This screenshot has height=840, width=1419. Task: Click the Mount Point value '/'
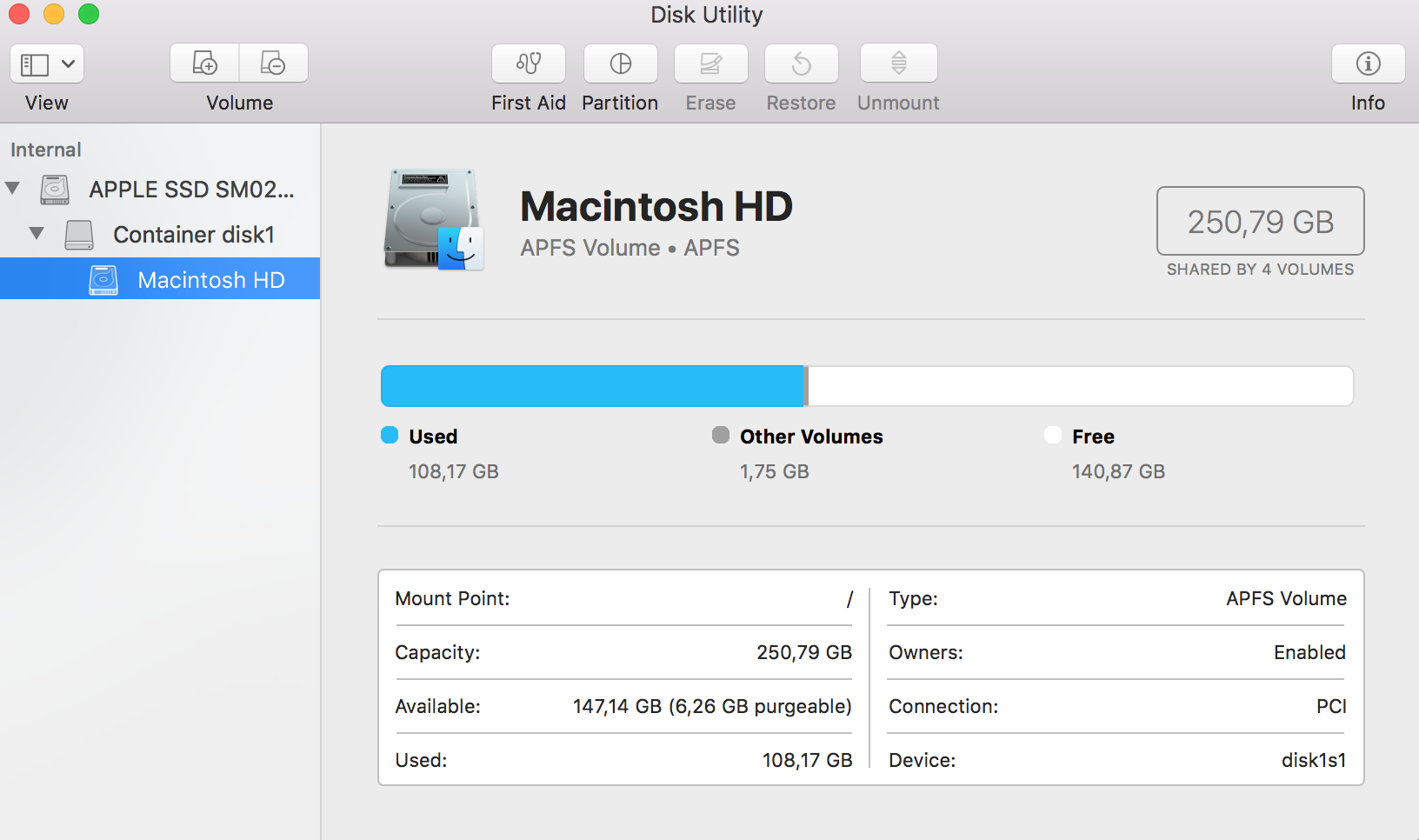click(849, 598)
